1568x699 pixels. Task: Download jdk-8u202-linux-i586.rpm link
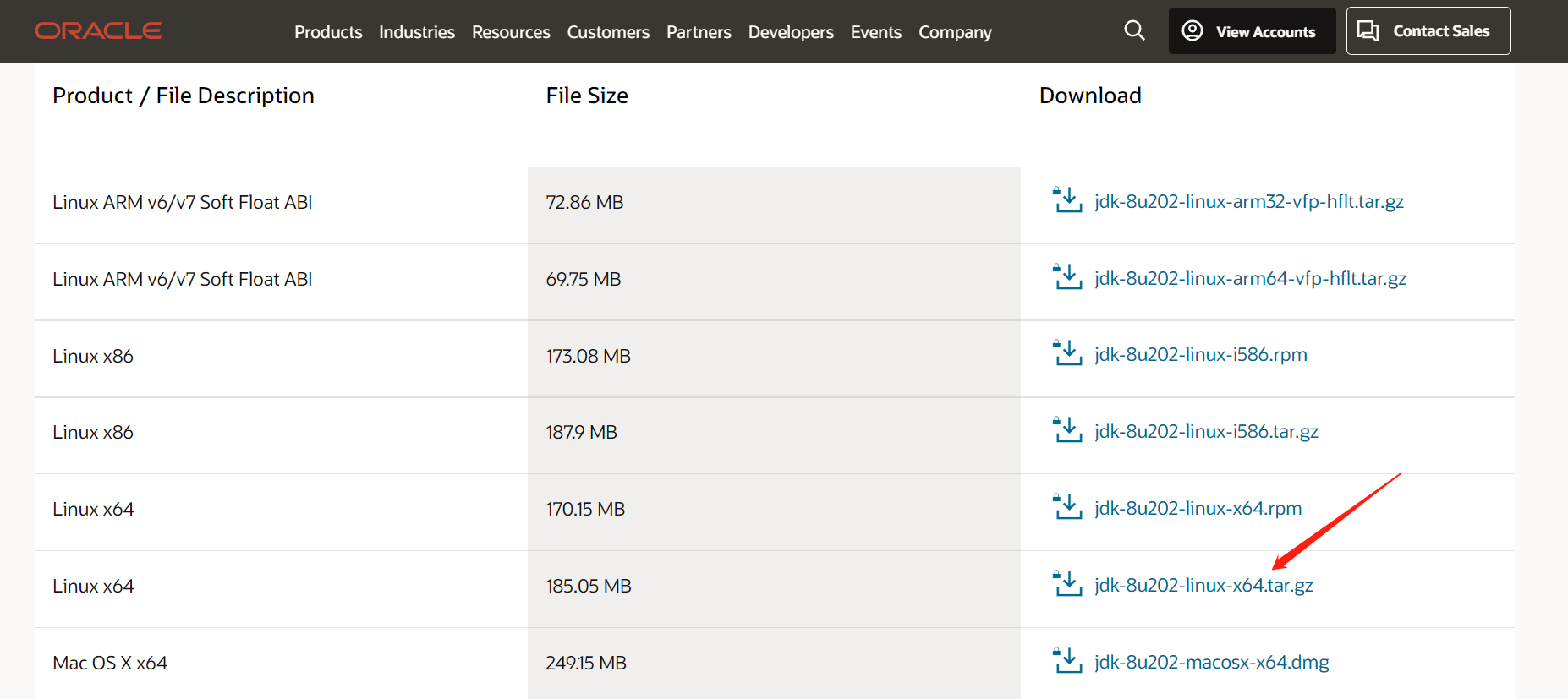pyautogui.click(x=1201, y=354)
